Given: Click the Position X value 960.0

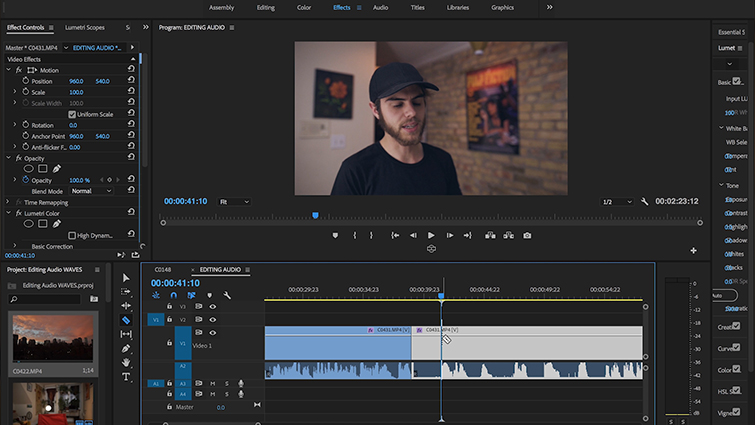Looking at the screenshot, I should [76, 81].
